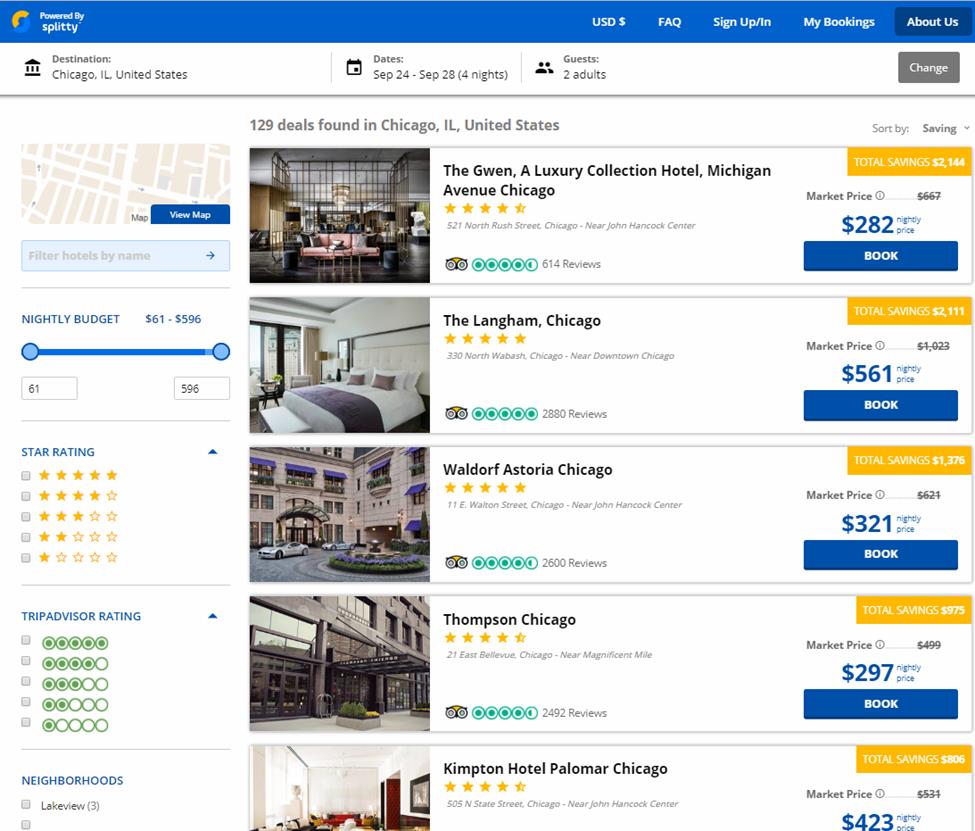Screen dimensions: 975x831
Task: Open the About Us page
Action: click(x=932, y=22)
